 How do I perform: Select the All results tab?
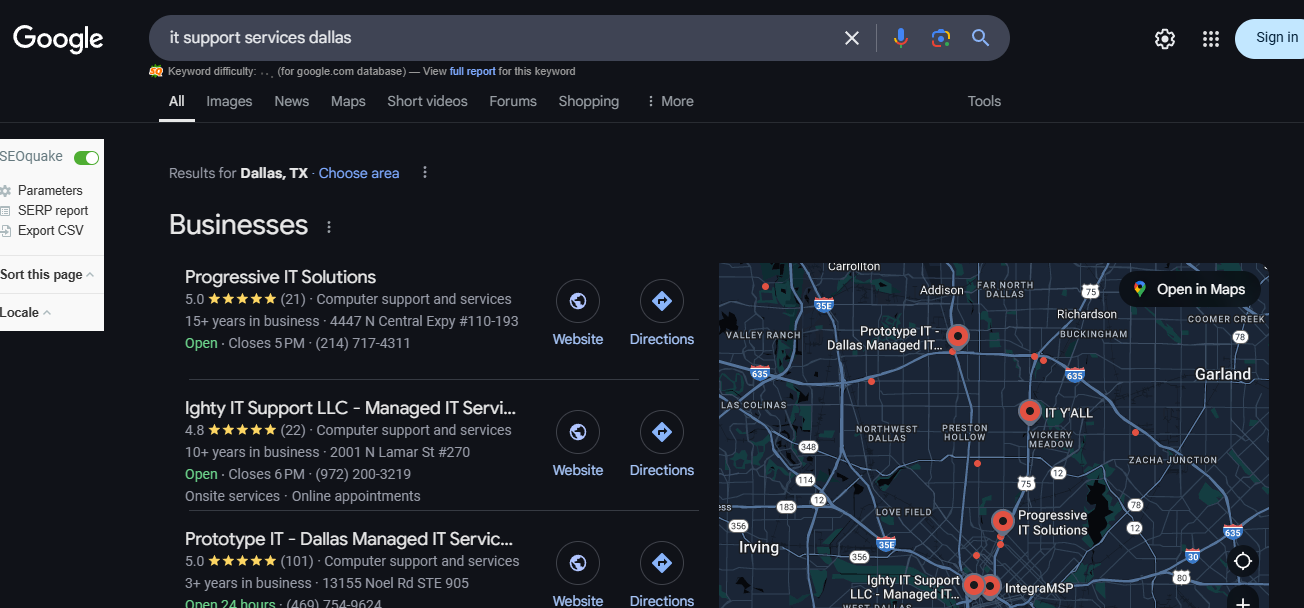[x=177, y=101]
